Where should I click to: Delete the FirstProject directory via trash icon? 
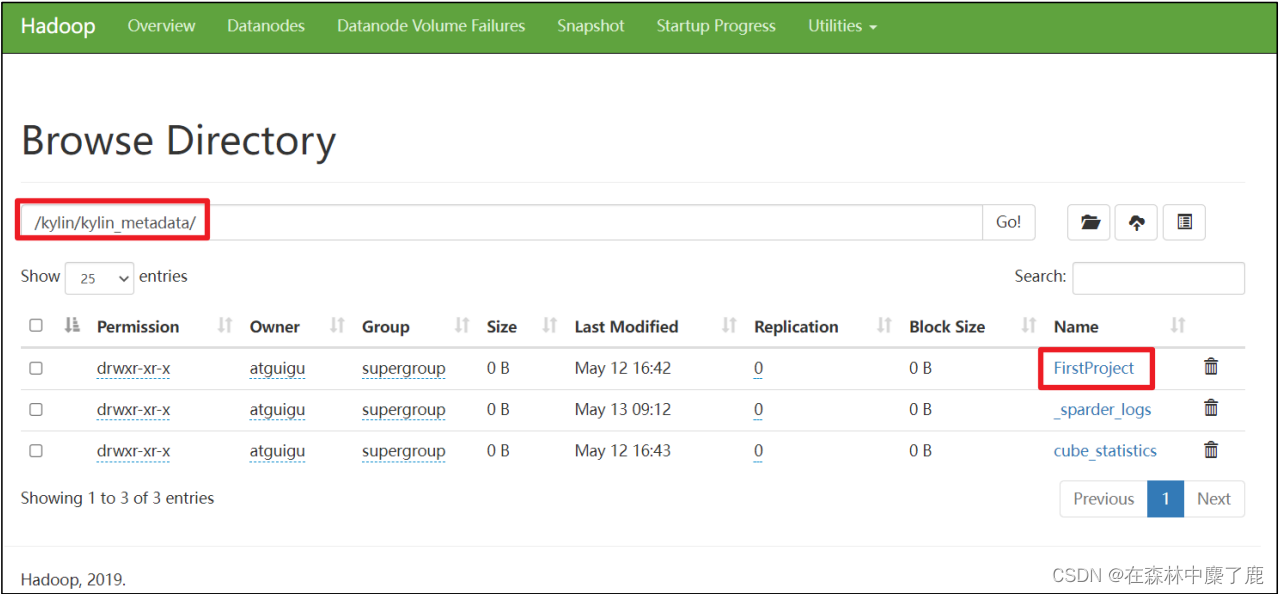[x=1211, y=367]
